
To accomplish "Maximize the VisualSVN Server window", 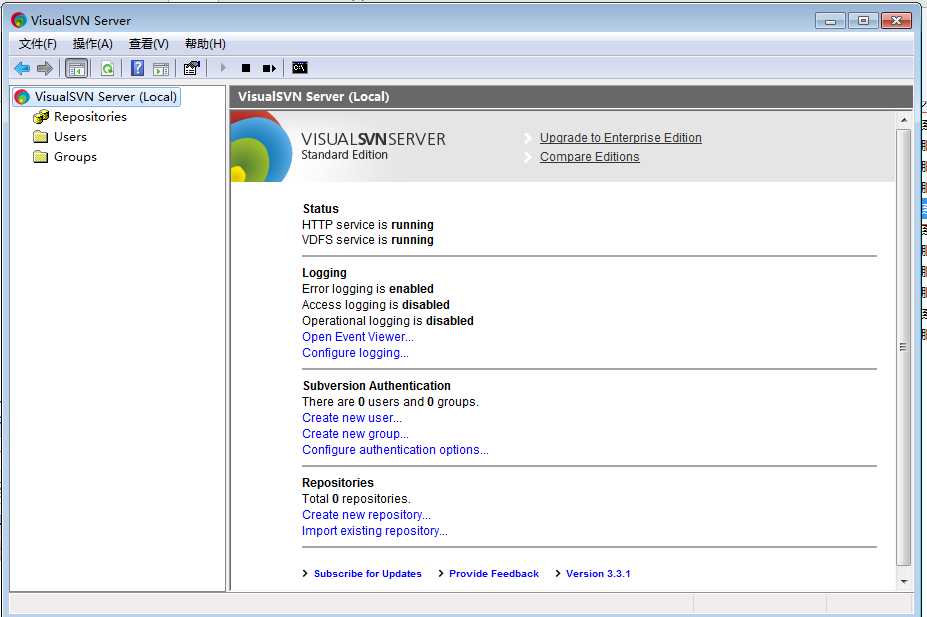I will pos(863,21).
